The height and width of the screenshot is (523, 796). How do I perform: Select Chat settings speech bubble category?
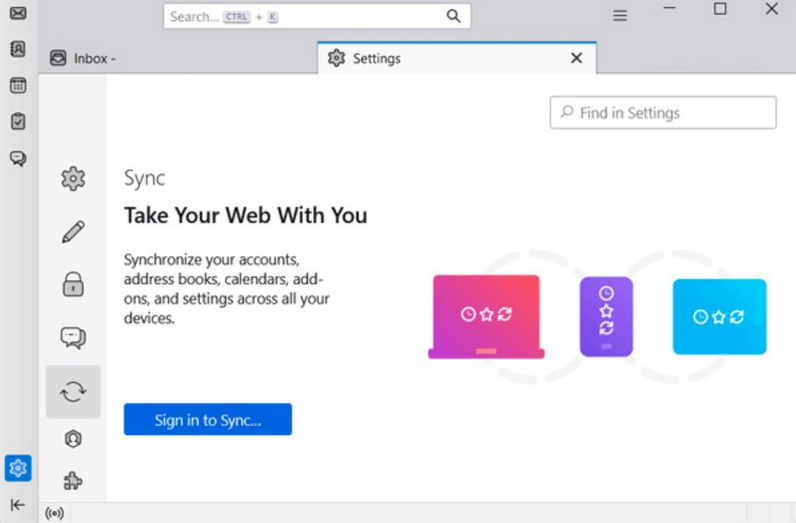click(x=73, y=338)
